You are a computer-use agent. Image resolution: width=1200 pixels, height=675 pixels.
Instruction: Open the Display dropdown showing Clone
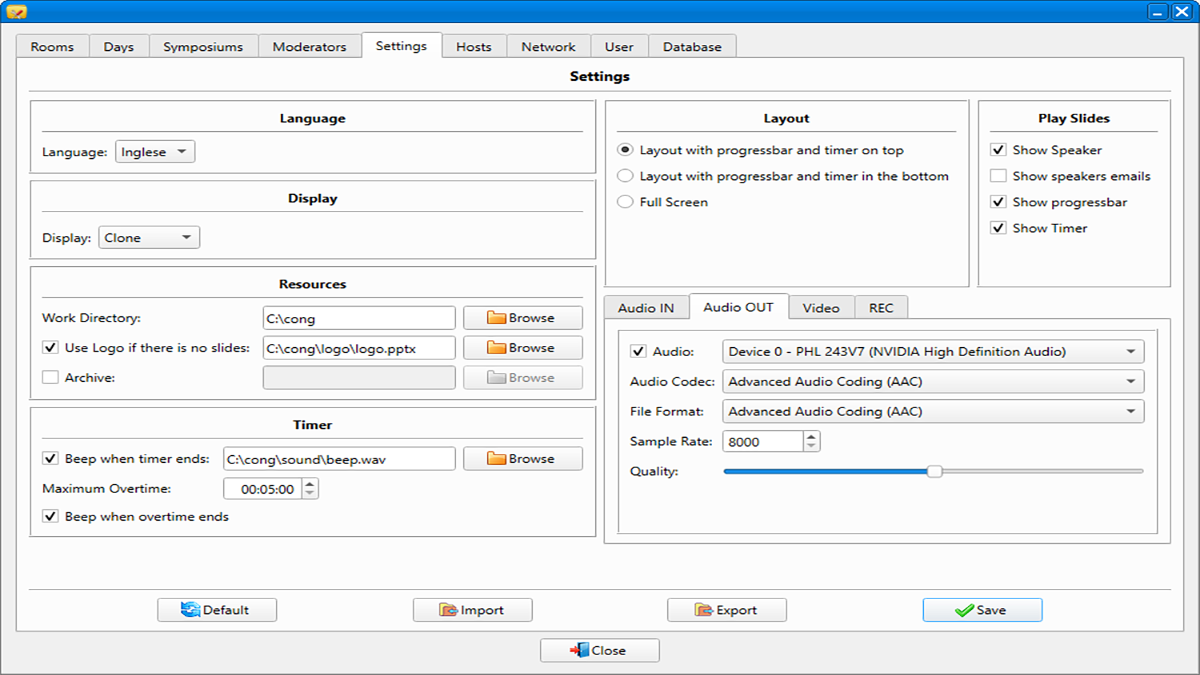149,238
